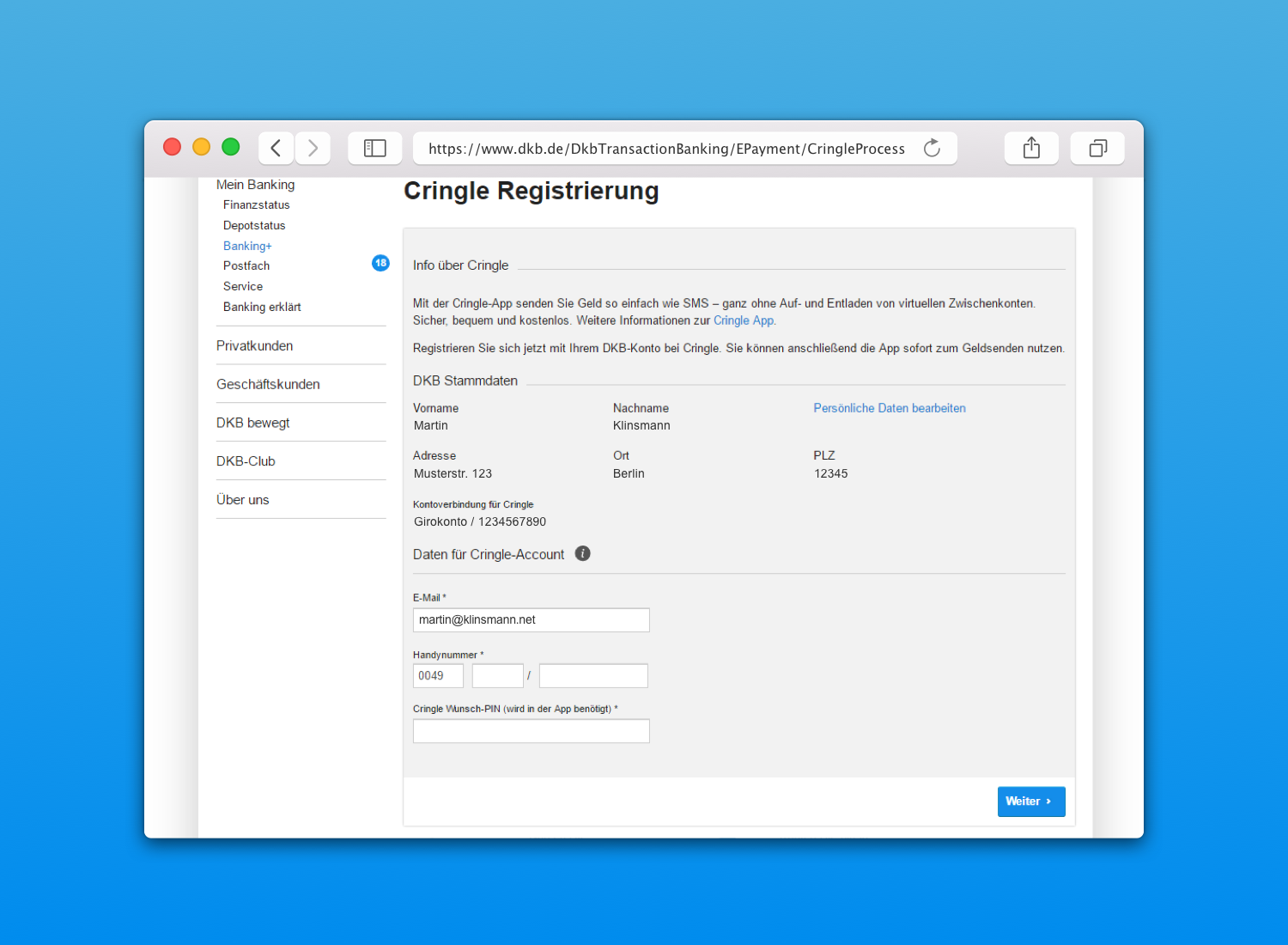
Task: Go back with the browser back arrow
Action: (276, 148)
